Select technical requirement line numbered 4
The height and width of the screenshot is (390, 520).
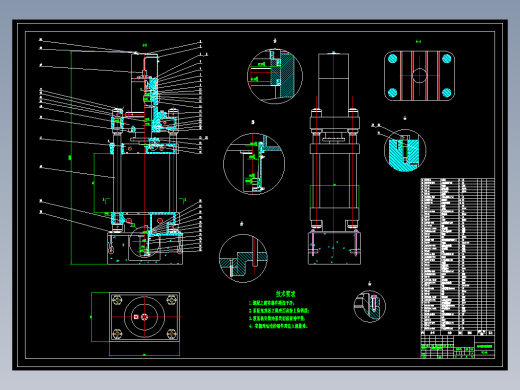pos(278,326)
